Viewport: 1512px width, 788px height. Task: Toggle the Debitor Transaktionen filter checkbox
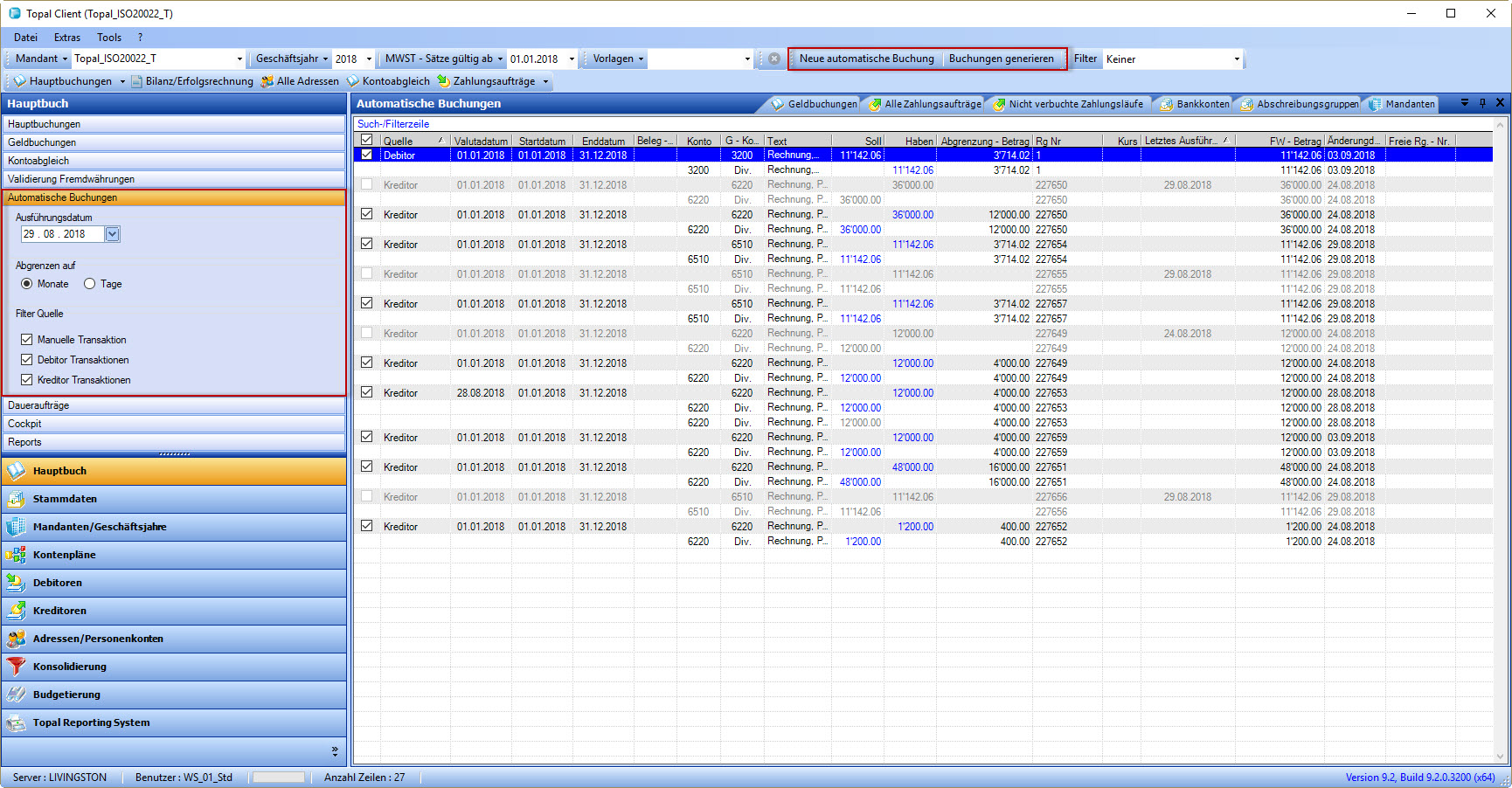pos(27,360)
